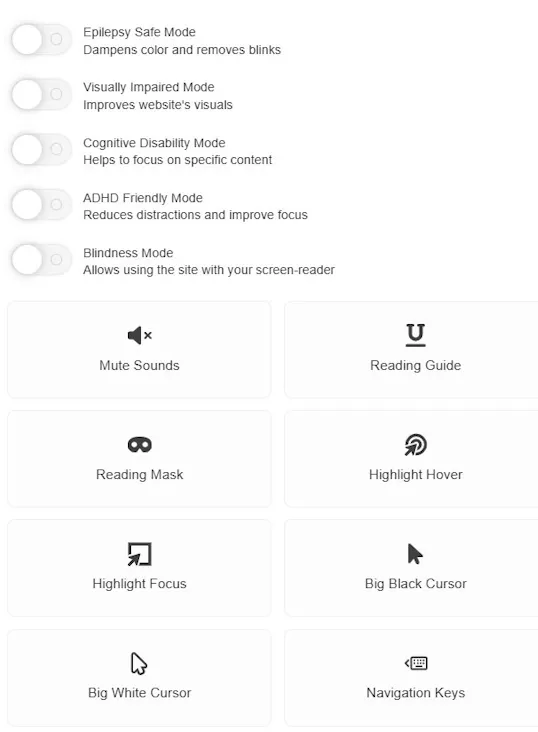Click the Mute Sounds speaker icon
The width and height of the screenshot is (538, 732).
tap(140, 335)
